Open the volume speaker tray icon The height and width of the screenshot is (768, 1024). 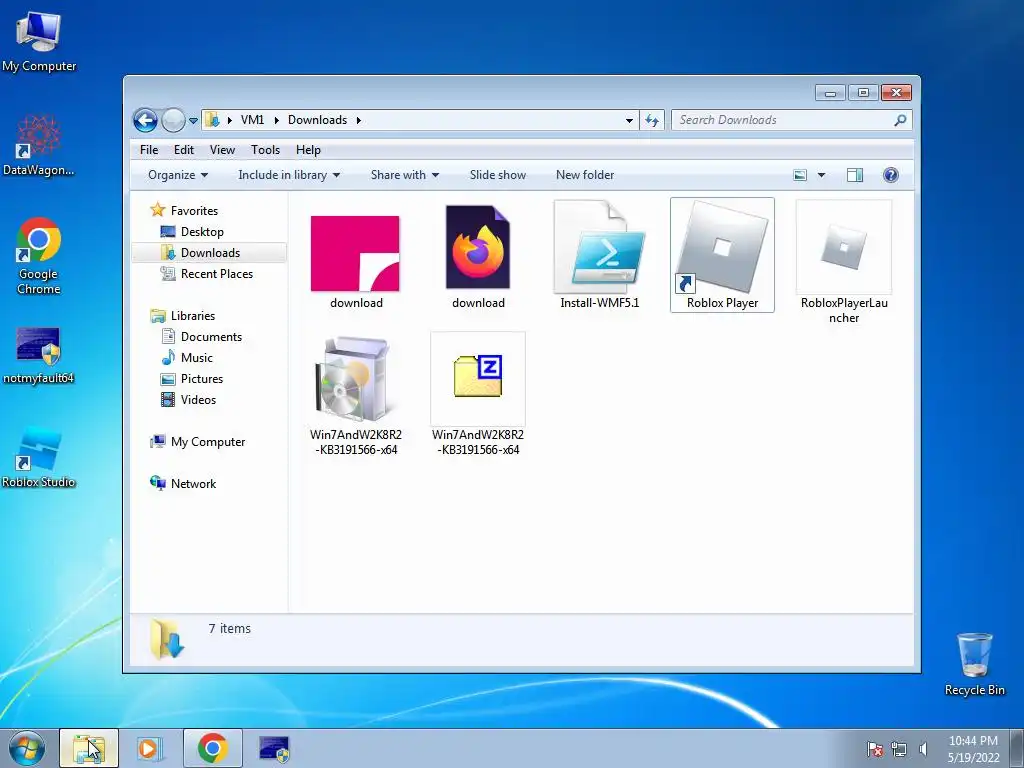(x=923, y=749)
